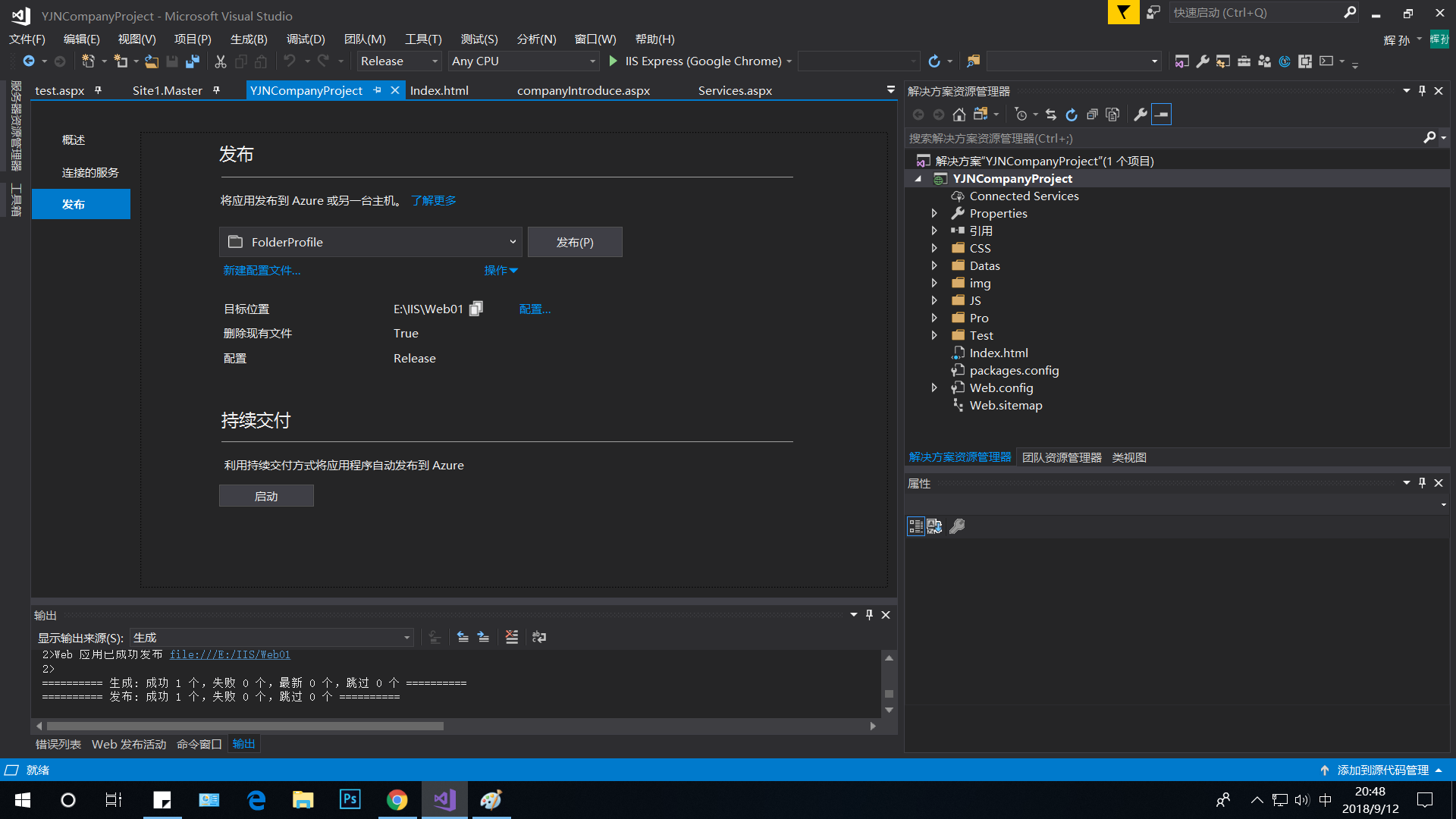Click the toolbox icon in the top right toolbar
The image size is (1456, 819).
1244,61
